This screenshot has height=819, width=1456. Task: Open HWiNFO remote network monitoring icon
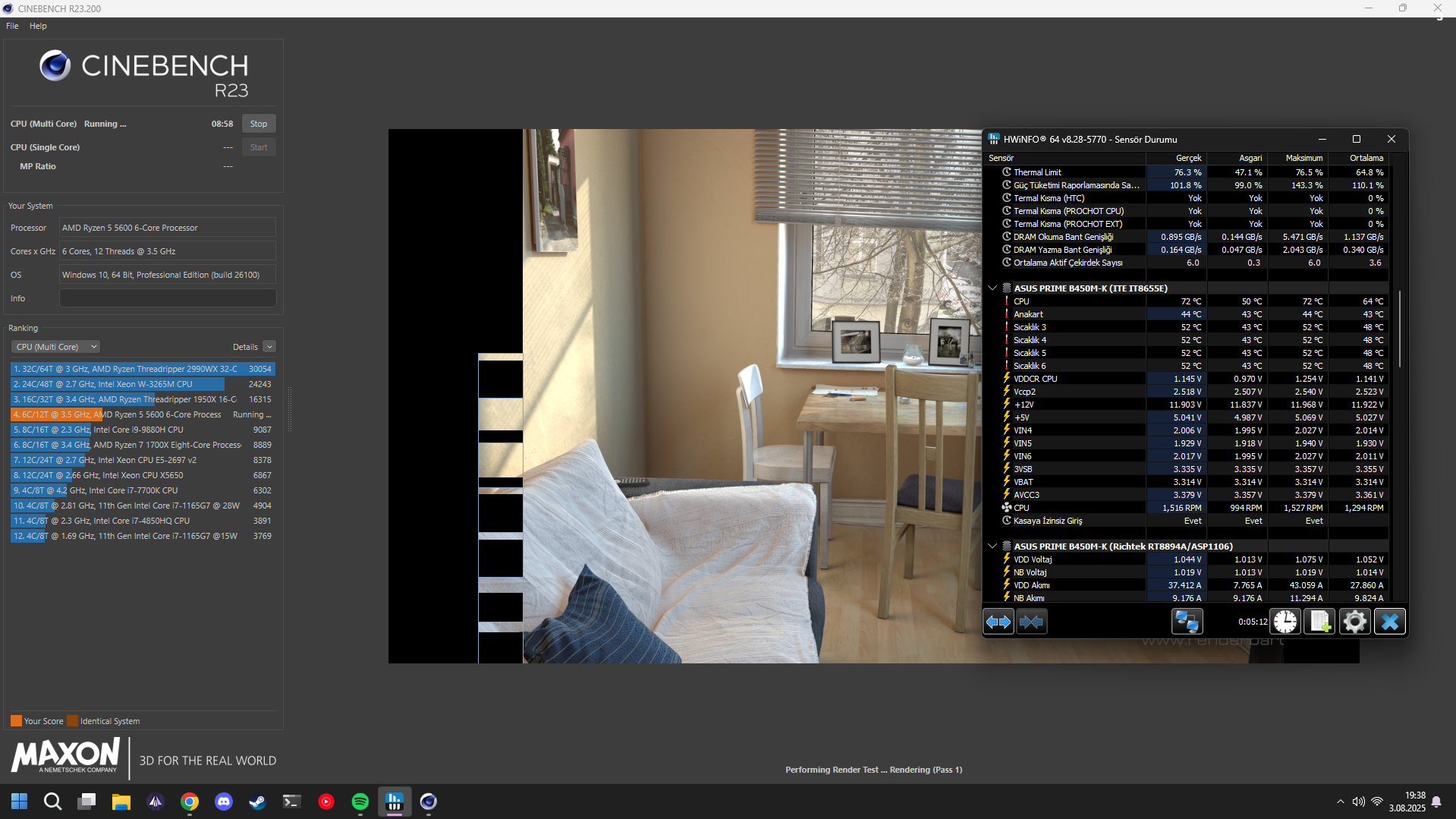coord(1187,622)
